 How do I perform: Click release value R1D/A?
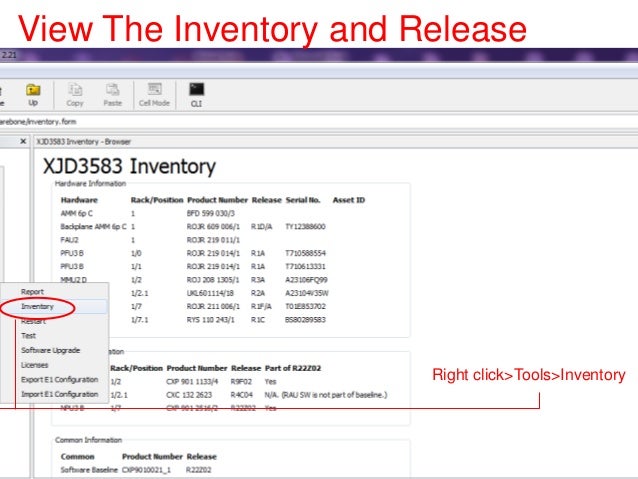click(x=261, y=227)
